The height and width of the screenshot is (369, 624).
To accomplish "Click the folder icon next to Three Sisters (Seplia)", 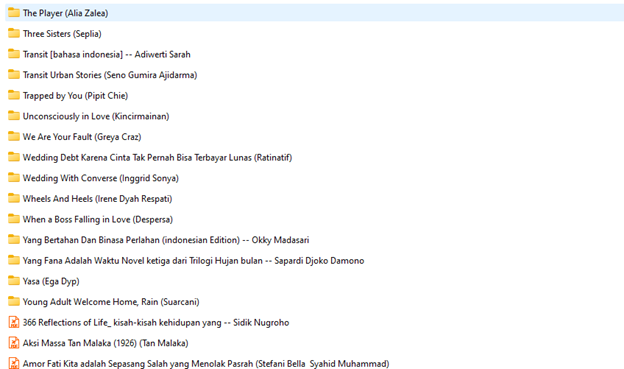I will pos(14,33).
